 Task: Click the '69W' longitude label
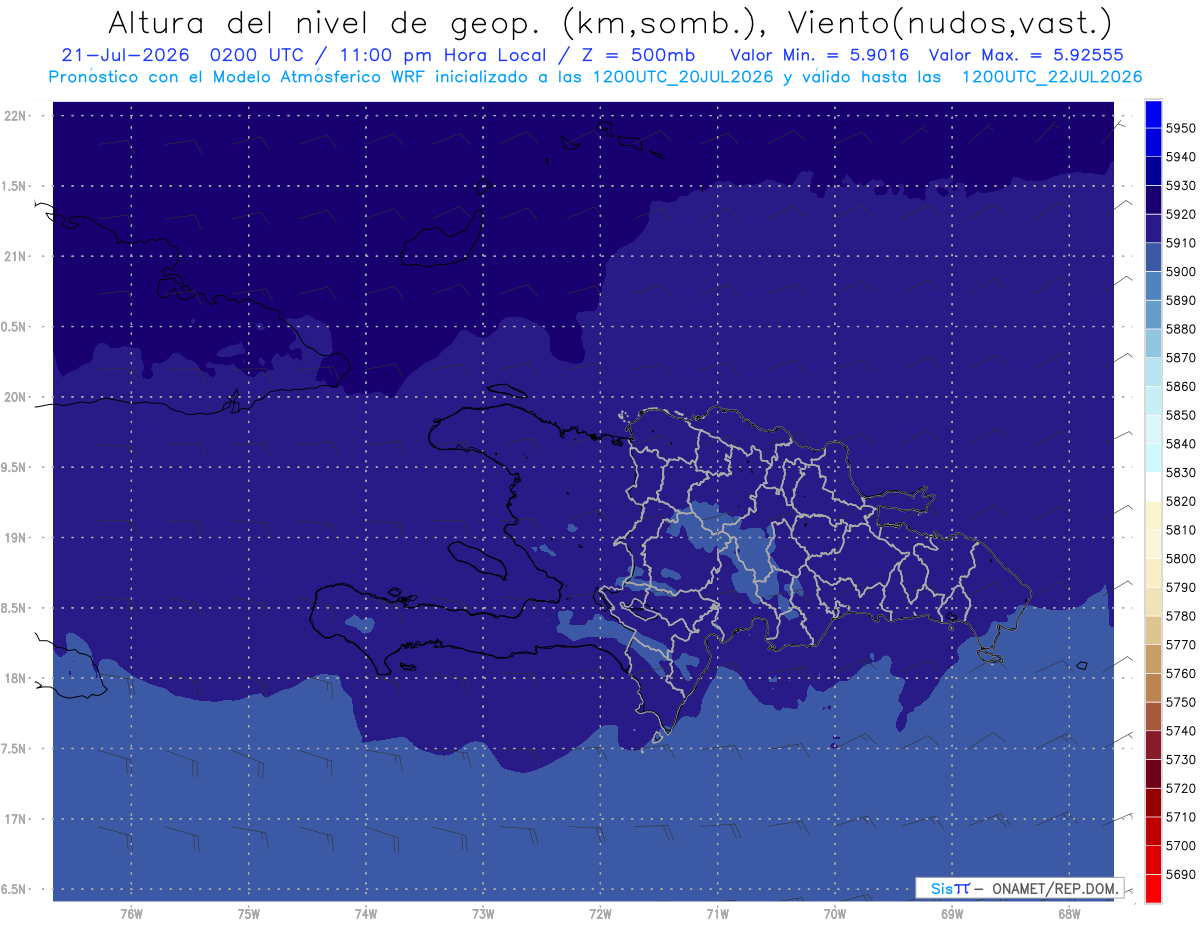952,913
